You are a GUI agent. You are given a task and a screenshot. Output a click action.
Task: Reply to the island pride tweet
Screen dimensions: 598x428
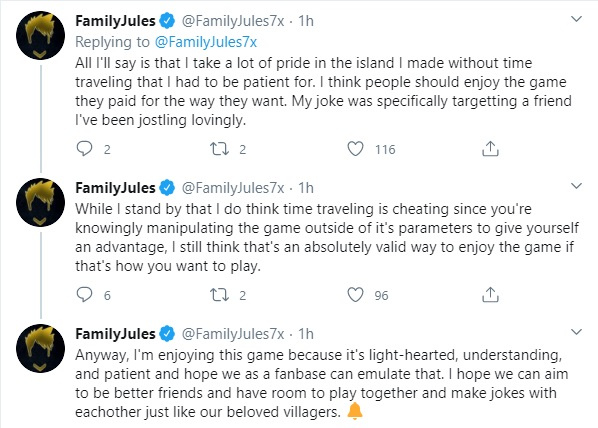point(84,149)
